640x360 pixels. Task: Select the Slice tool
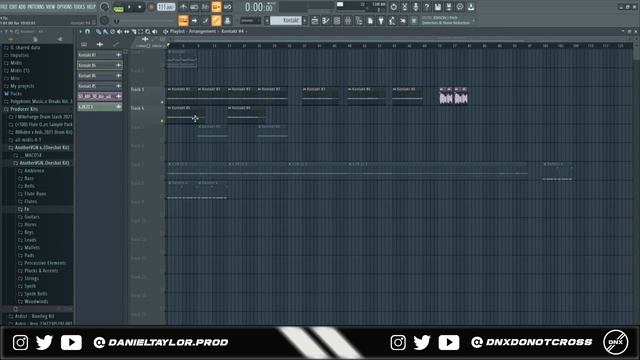pyautogui.click(x=133, y=31)
